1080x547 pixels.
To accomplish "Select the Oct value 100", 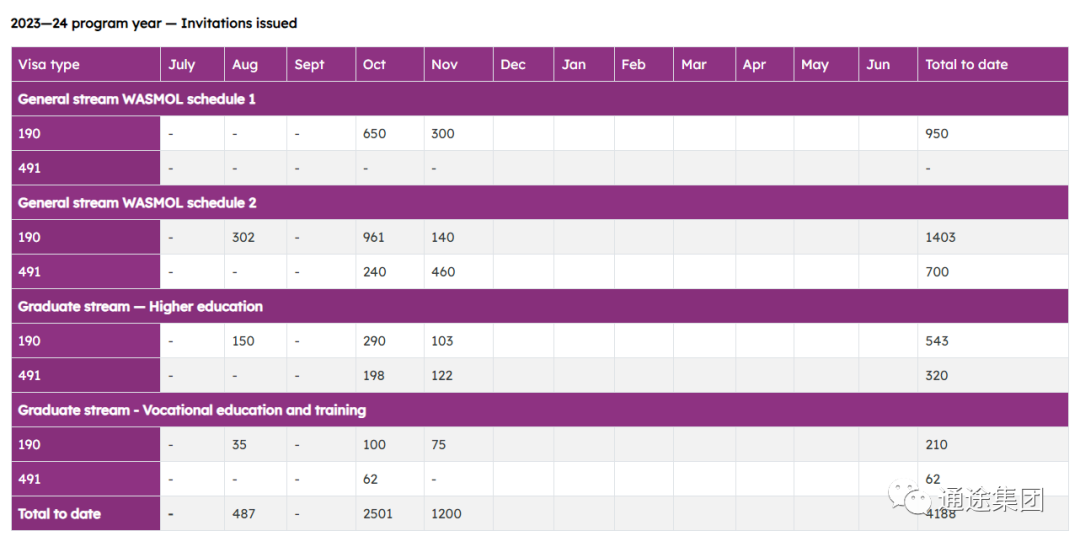I will [x=374, y=444].
